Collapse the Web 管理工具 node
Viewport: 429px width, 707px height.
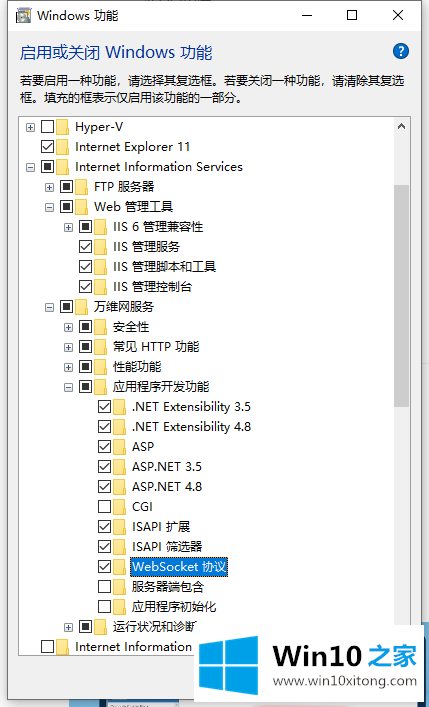click(x=49, y=207)
